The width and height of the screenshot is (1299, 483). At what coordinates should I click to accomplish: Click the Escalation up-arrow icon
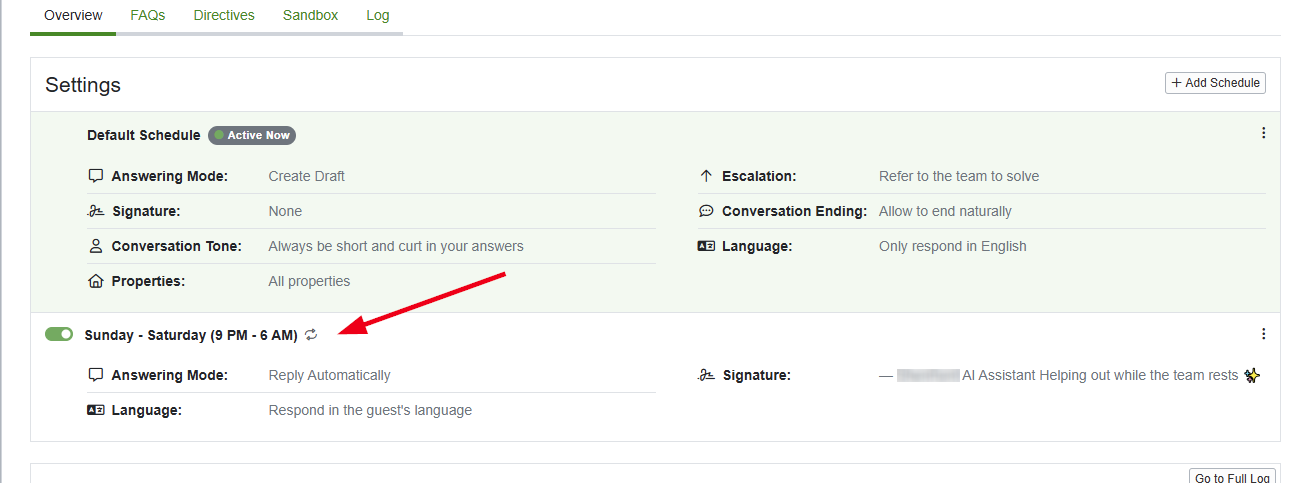click(706, 176)
